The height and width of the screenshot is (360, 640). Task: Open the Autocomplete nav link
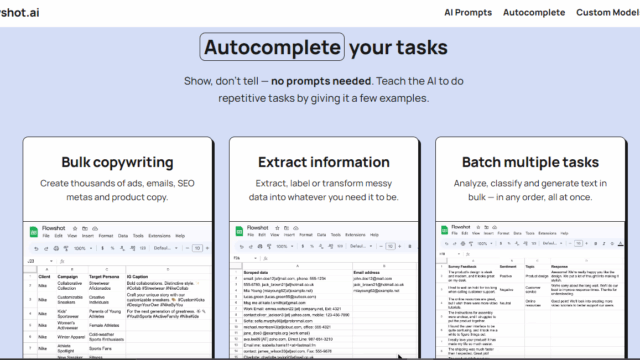pyautogui.click(x=534, y=13)
